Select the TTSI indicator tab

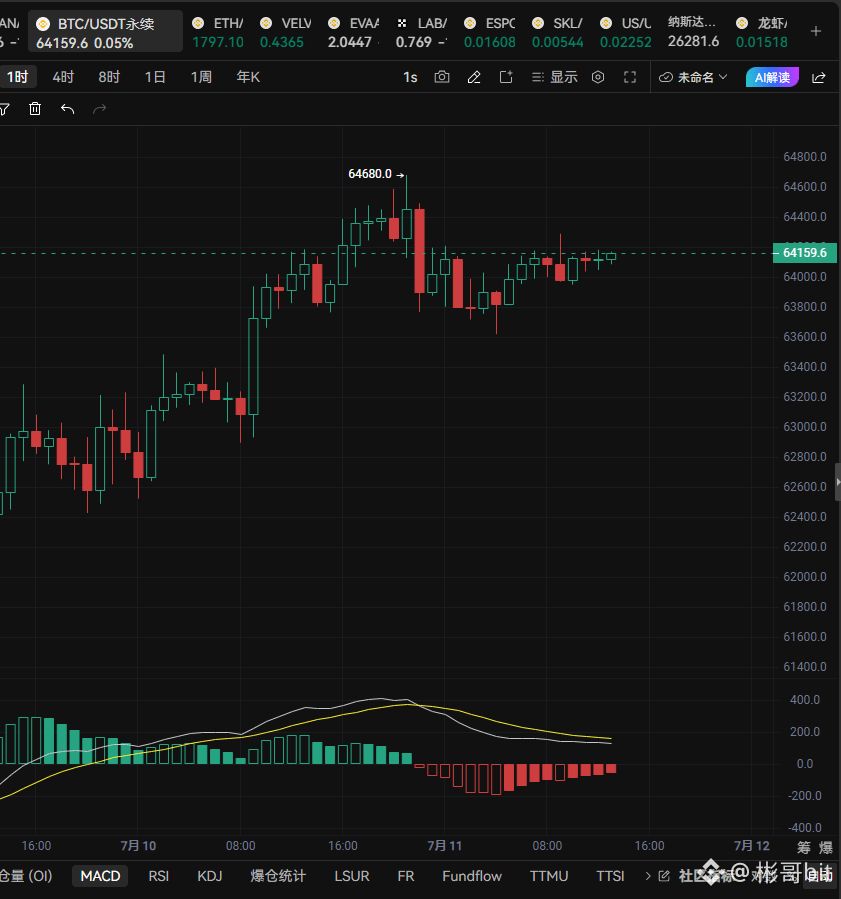coord(610,875)
